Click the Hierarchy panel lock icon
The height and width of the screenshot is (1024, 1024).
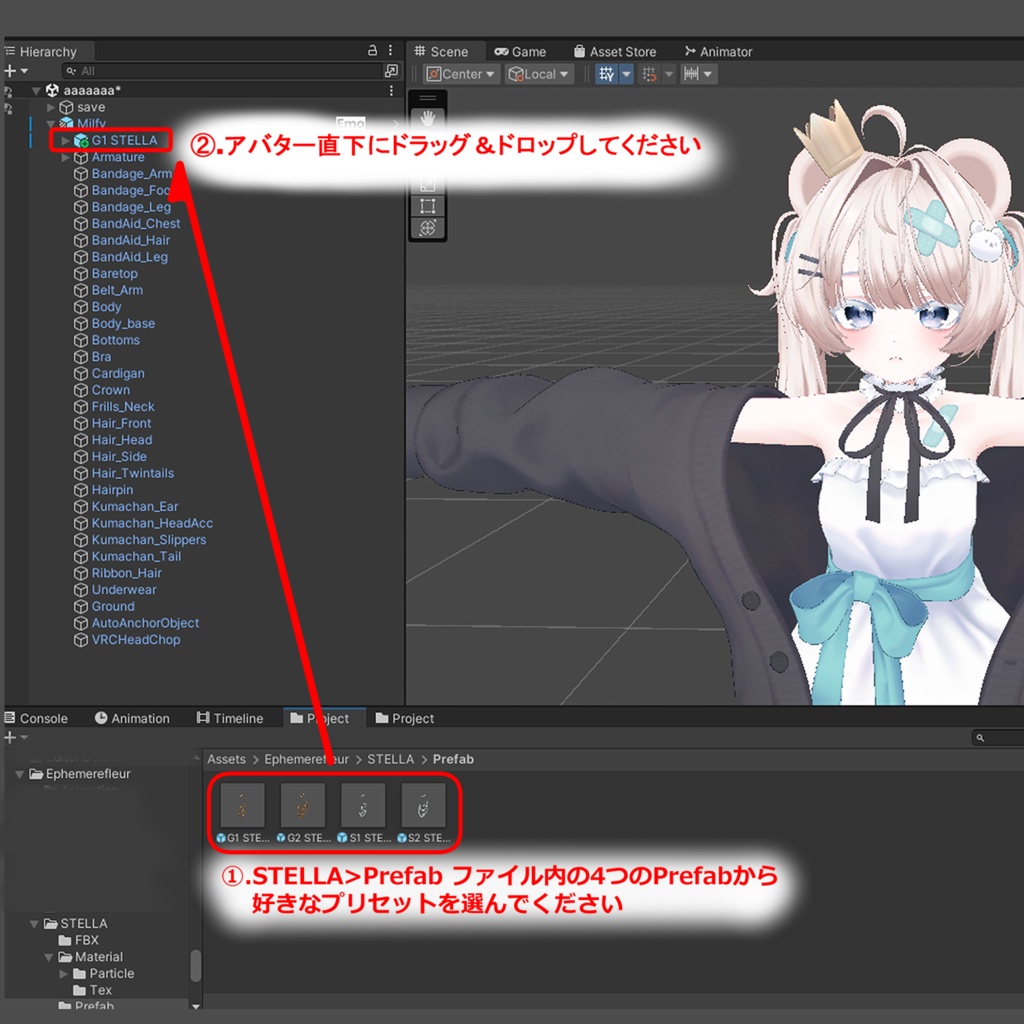(x=372, y=50)
